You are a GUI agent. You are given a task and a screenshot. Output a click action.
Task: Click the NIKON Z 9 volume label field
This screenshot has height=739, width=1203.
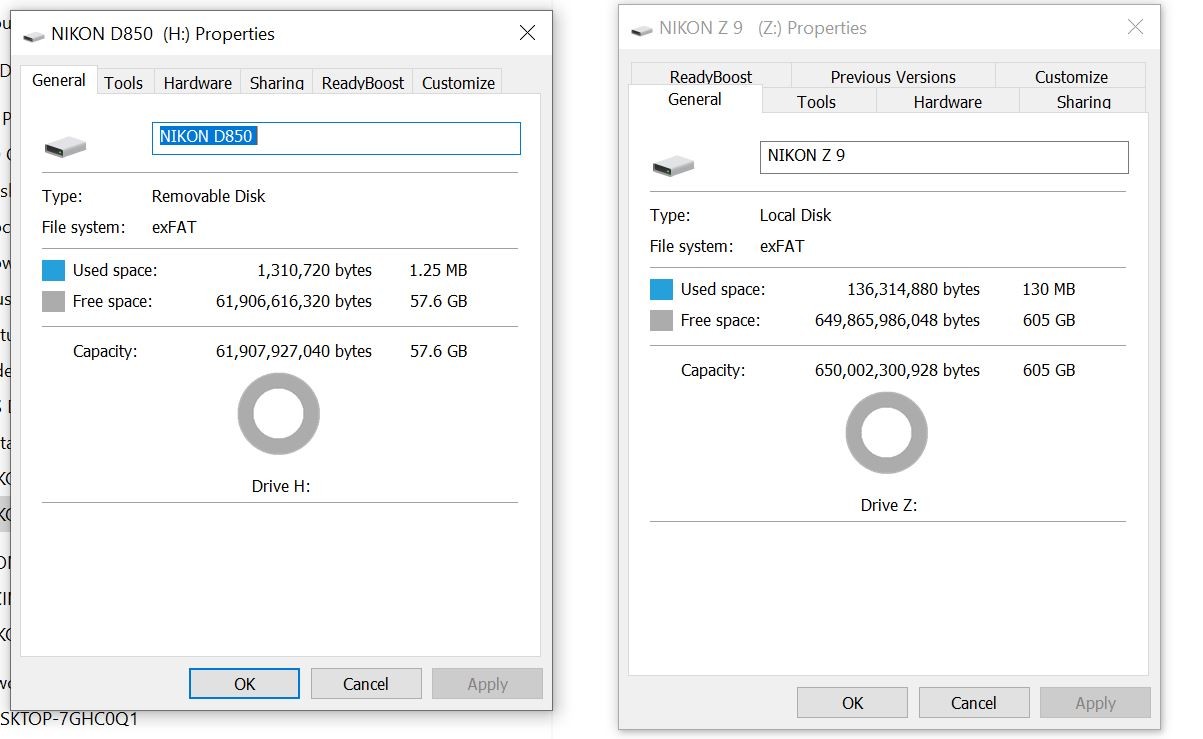click(x=943, y=157)
